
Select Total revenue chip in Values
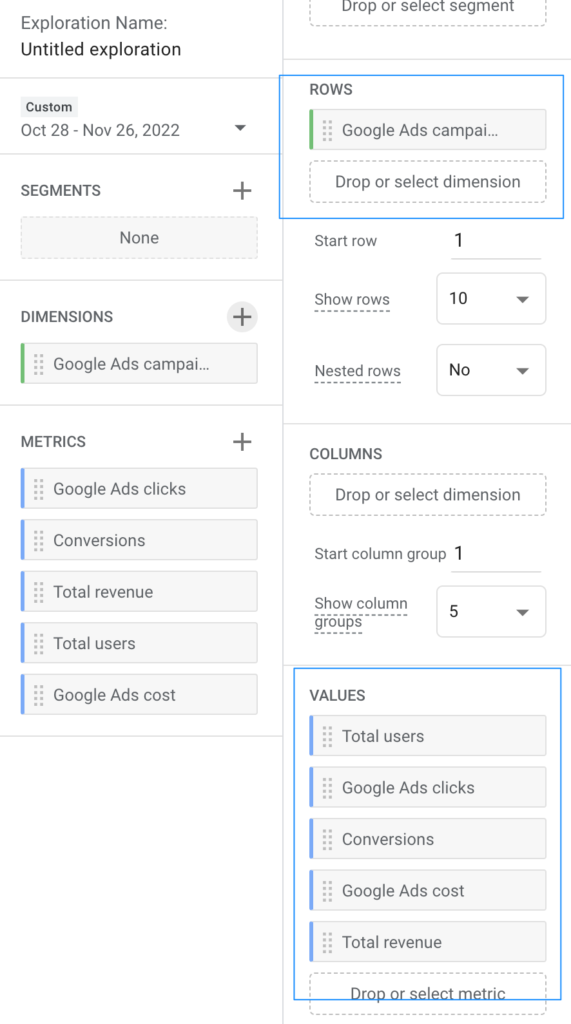click(428, 942)
